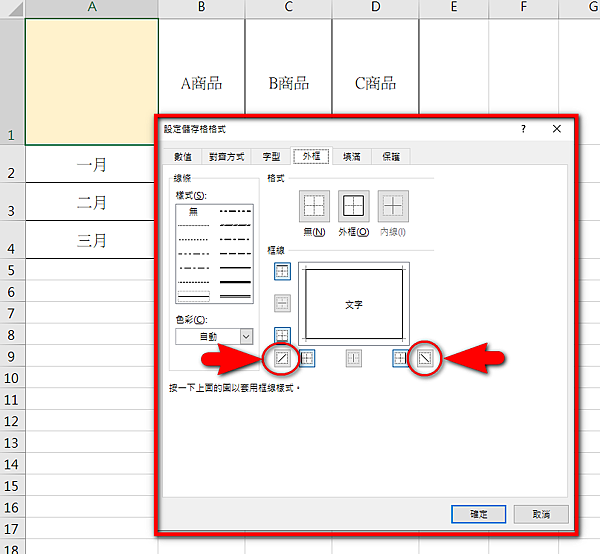Select row 10 header
The height and width of the screenshot is (554, 600).
(x=12, y=378)
